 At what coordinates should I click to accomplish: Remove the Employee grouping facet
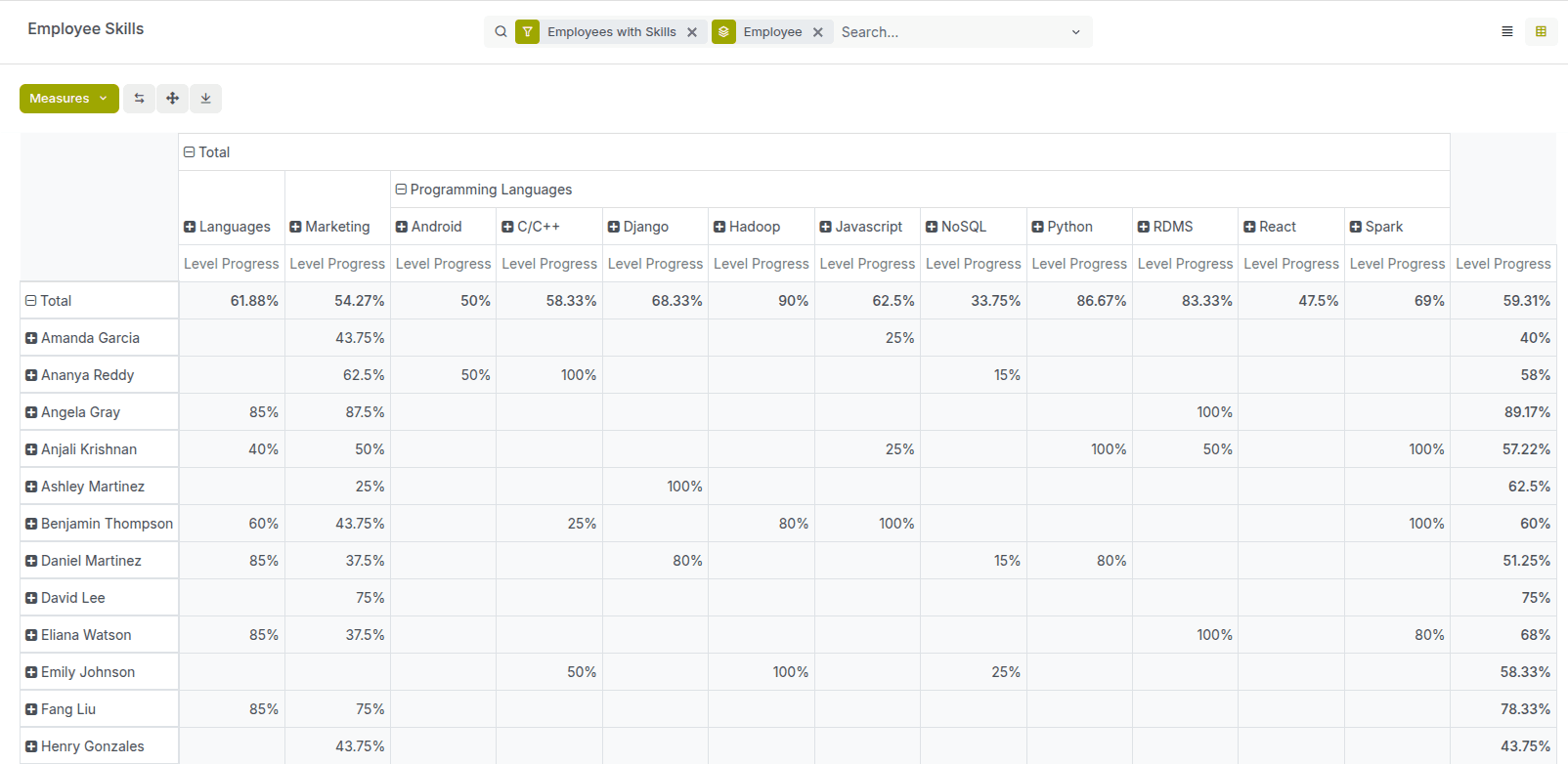coord(818,32)
